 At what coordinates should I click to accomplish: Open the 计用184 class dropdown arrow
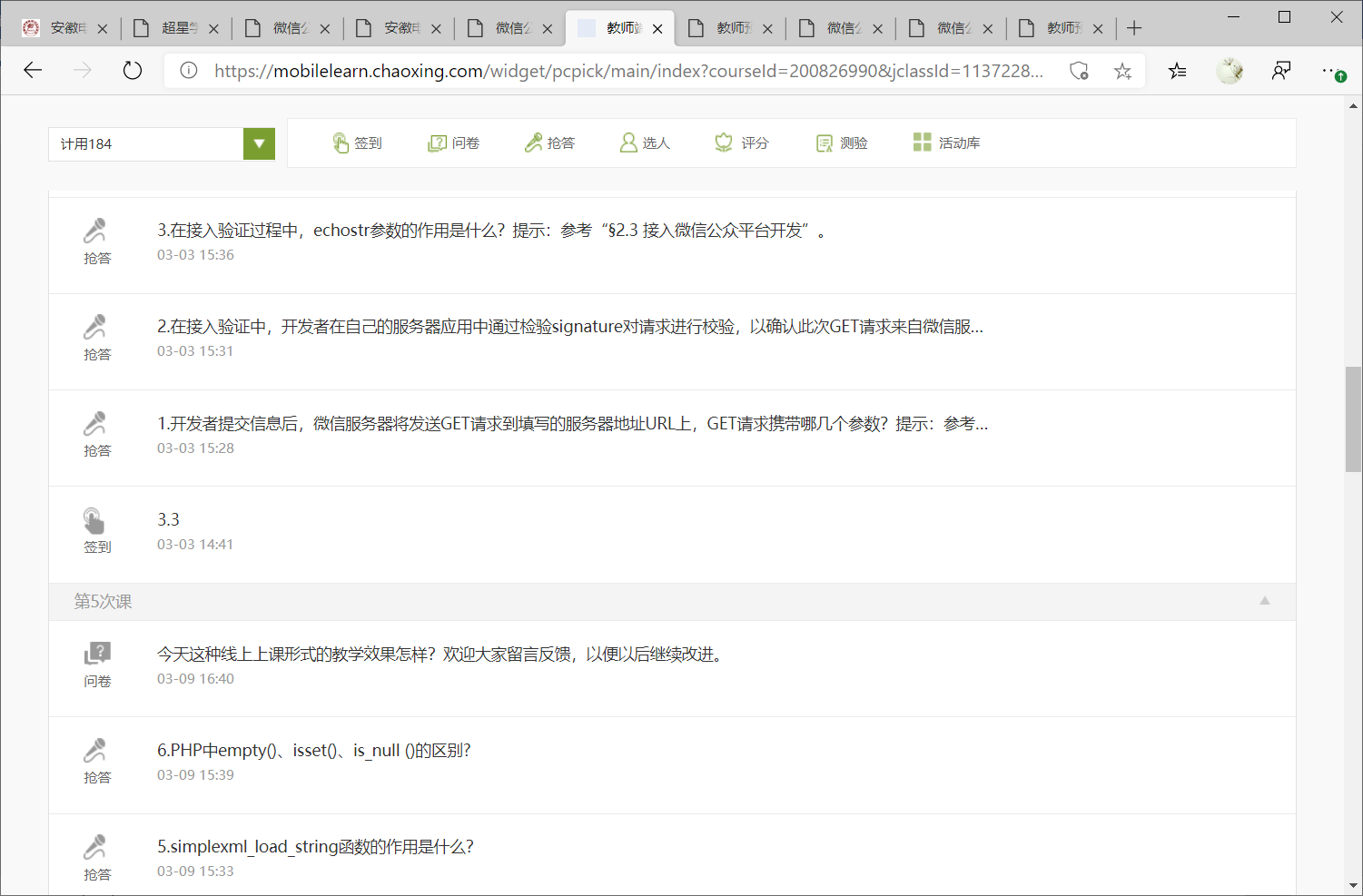click(x=259, y=143)
